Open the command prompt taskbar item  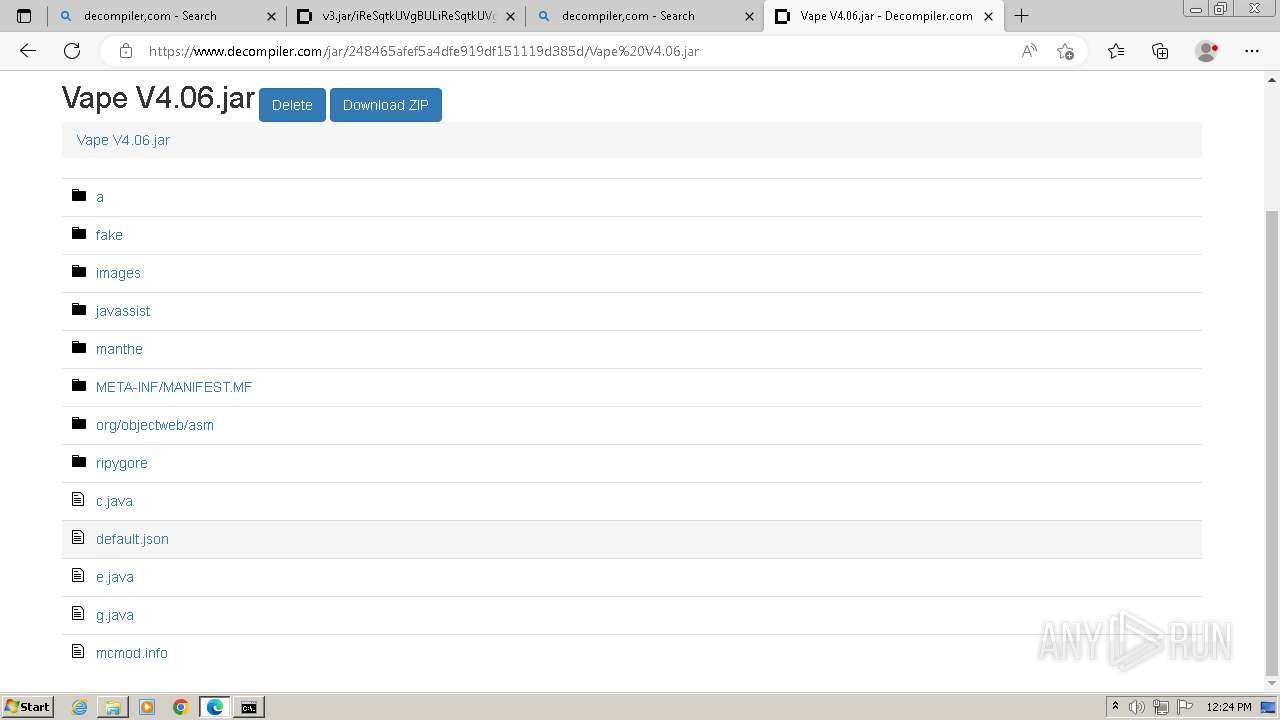[x=248, y=707]
